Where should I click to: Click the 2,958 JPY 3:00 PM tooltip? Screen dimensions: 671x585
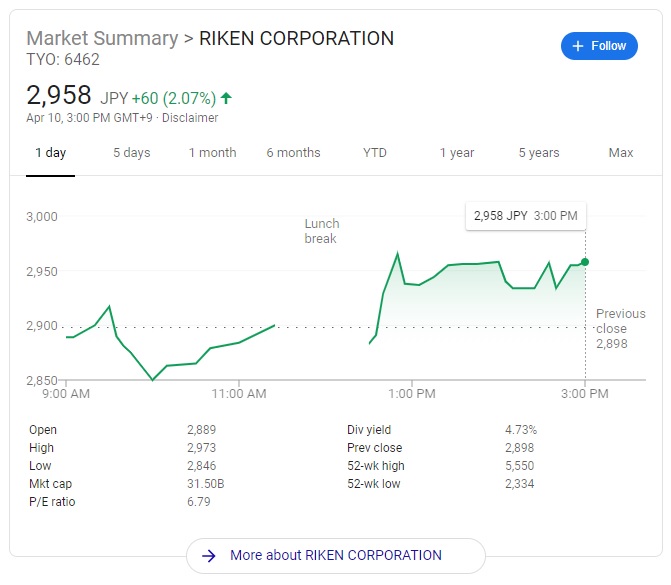(526, 215)
